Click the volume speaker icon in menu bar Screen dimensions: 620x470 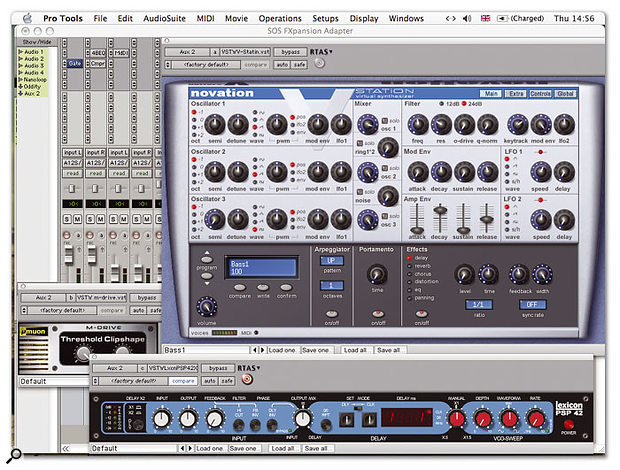pos(467,18)
